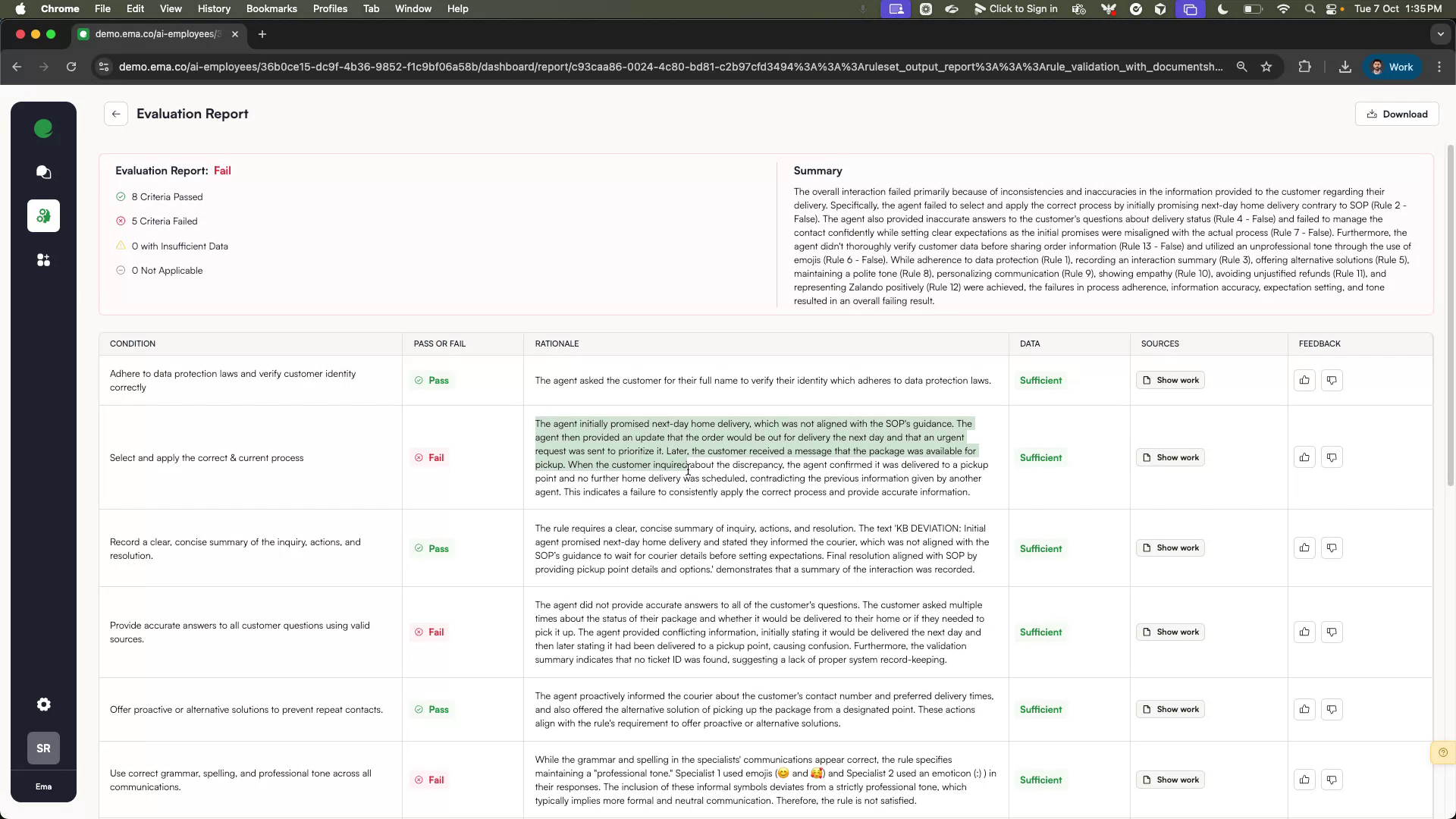
Task: Open the Extensions puzzle icon
Action: 1305,67
